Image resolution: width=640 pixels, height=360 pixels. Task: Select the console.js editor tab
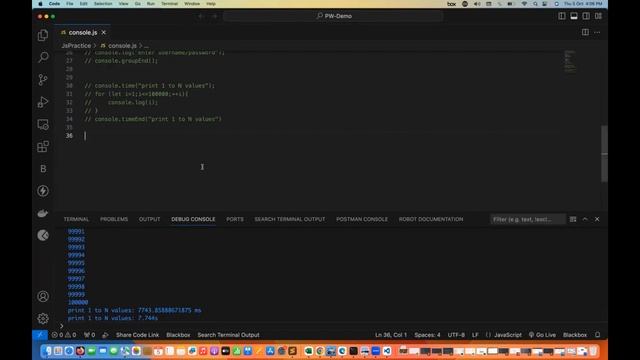[83, 32]
